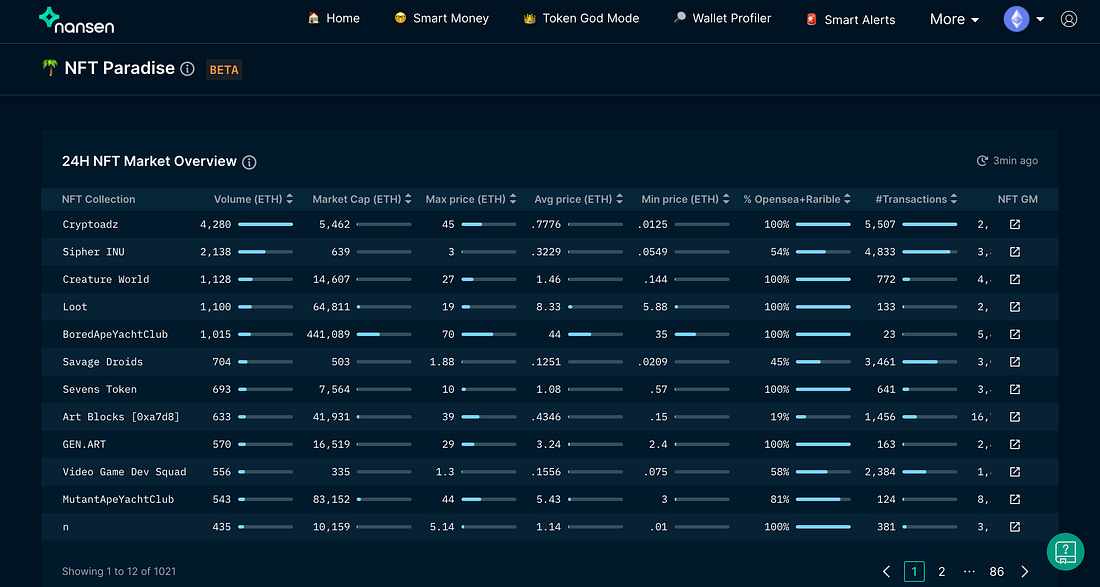1100x587 pixels.
Task: Open NFT GM link for MutantApeYachtClub
Action: point(1014,499)
